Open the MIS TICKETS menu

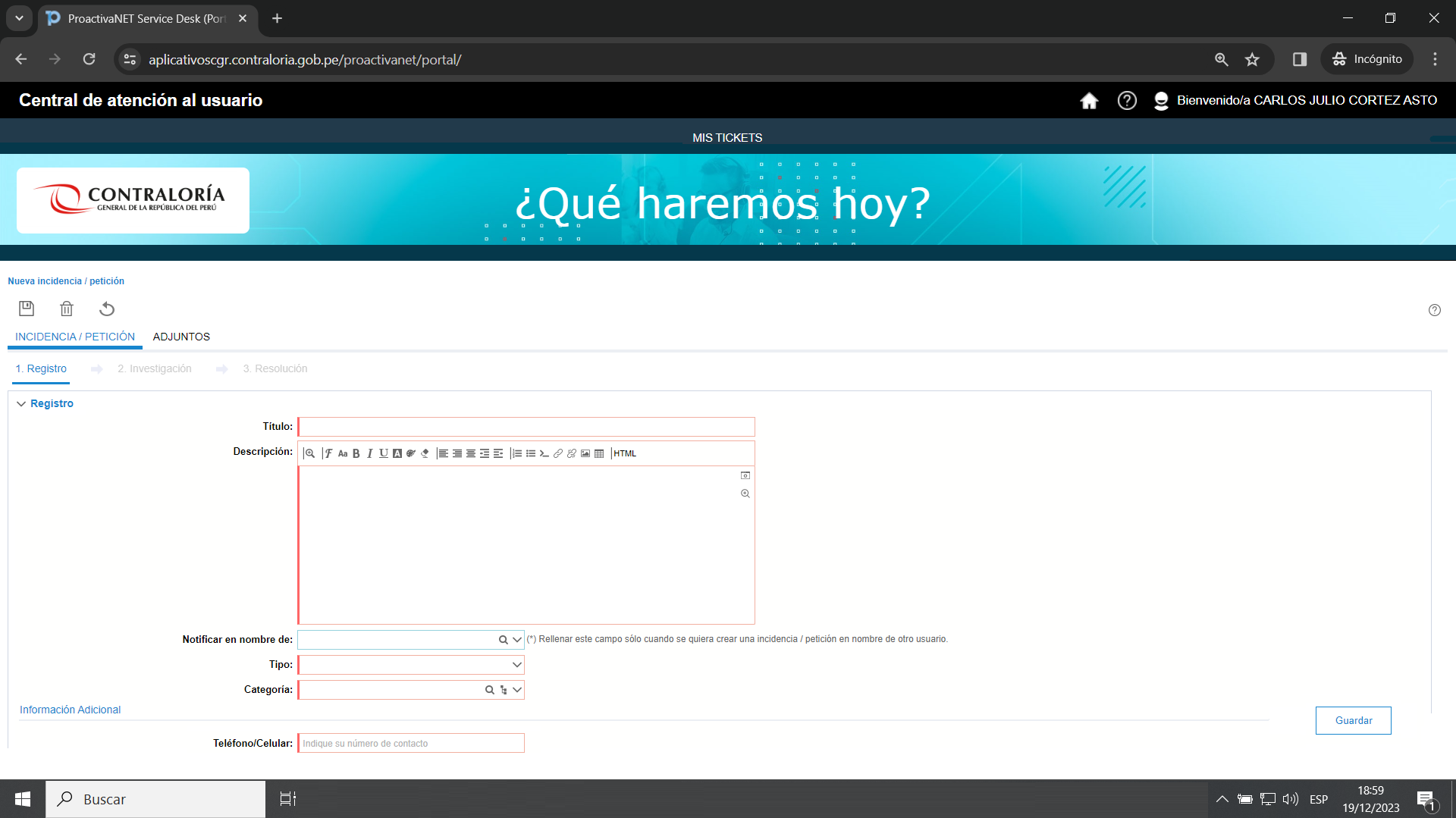(726, 137)
